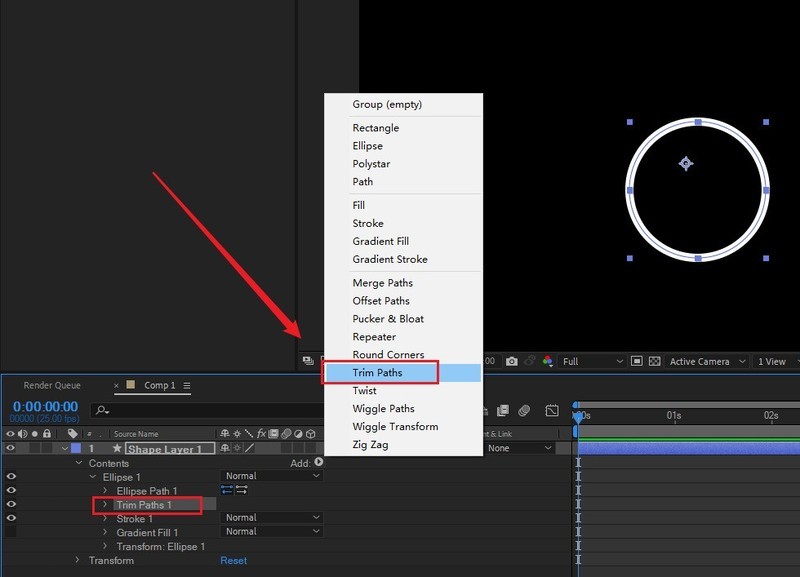Collapse the Ellipse 1 group
800x577 pixels.
[92, 477]
